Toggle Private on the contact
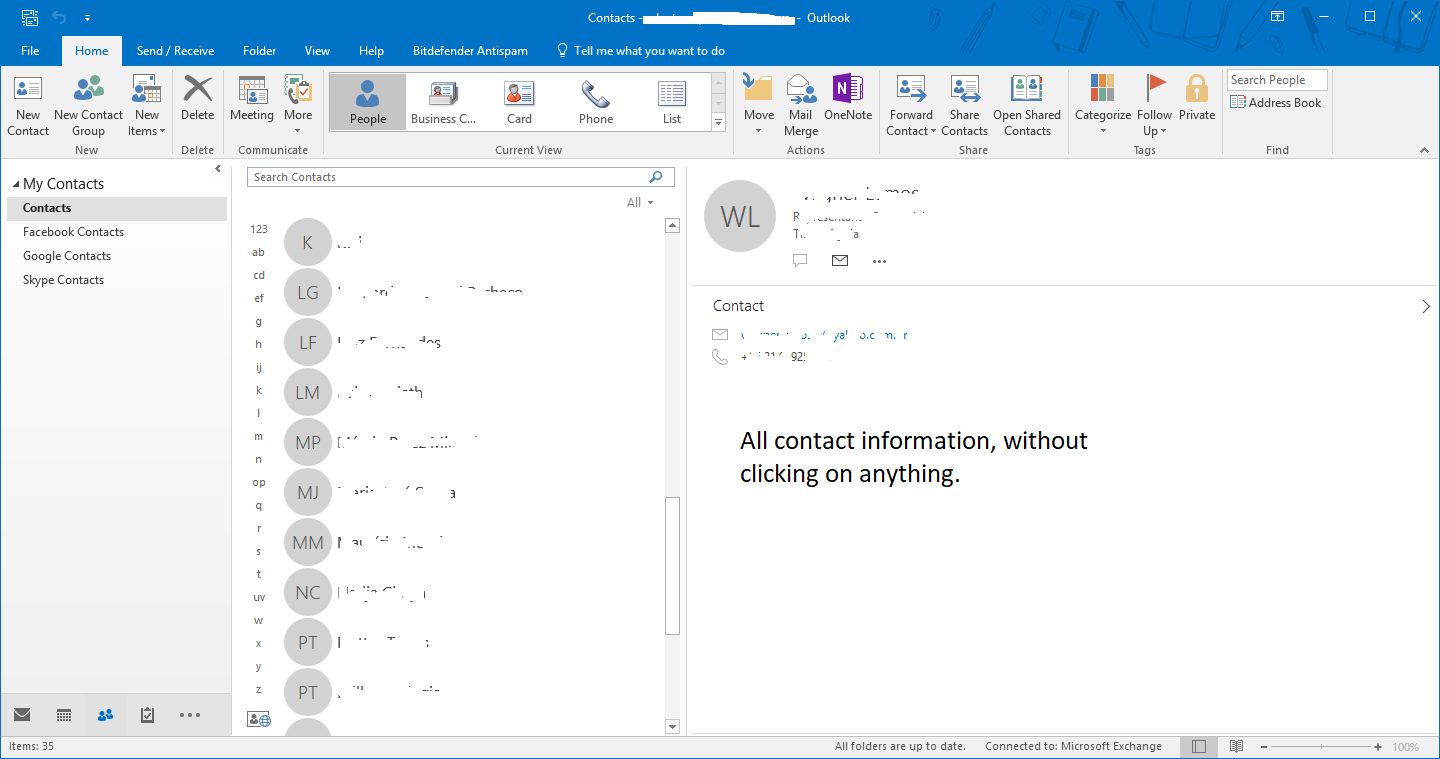Screen dimensions: 1440x759 [1197, 98]
